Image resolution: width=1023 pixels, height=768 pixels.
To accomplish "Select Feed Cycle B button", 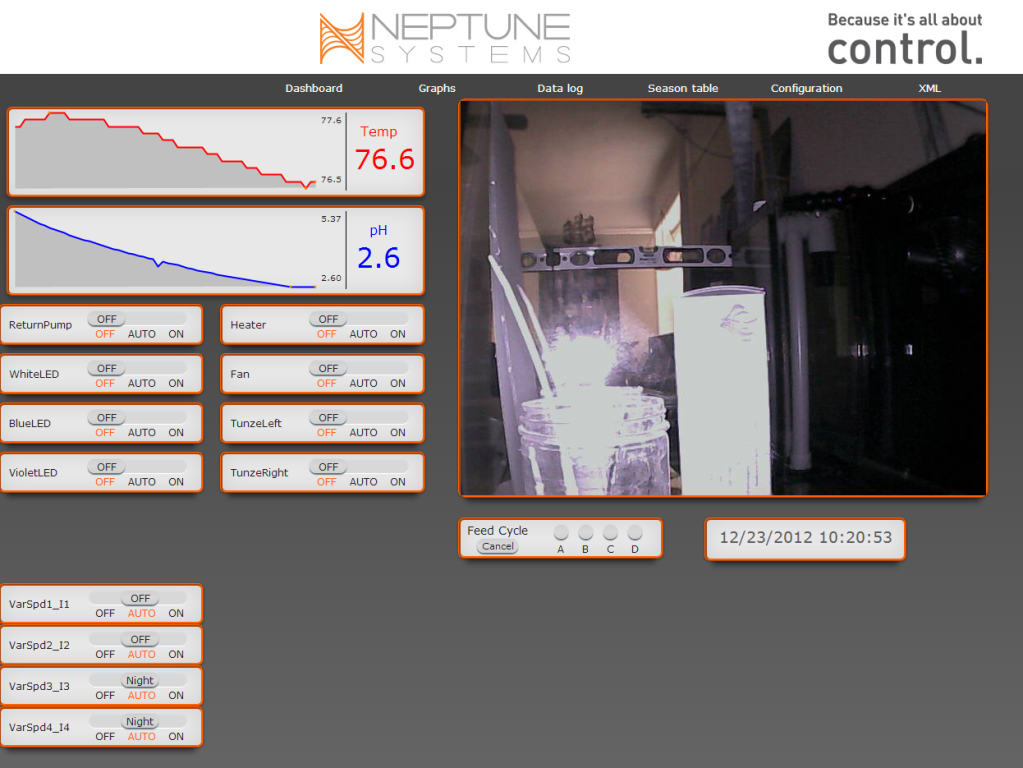I will click(586, 533).
